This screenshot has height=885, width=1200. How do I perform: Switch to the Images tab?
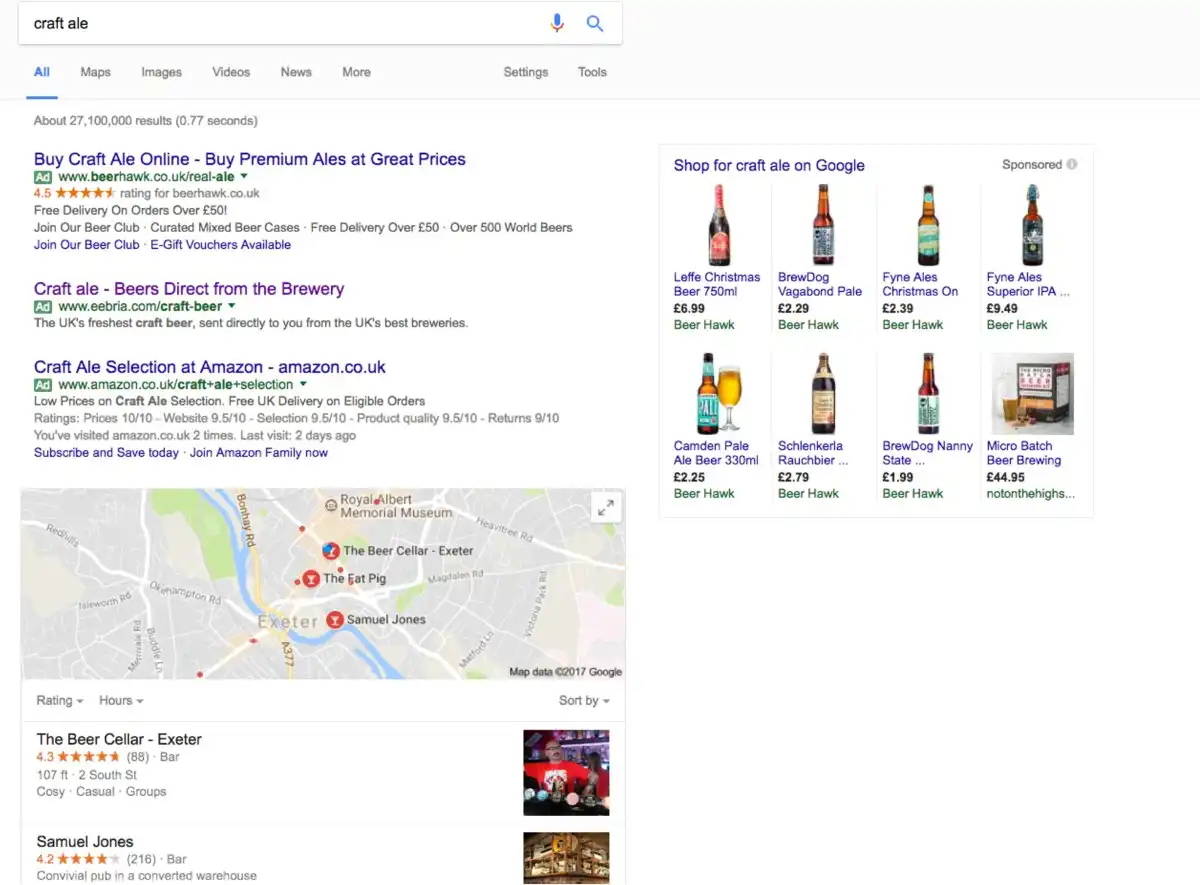(x=161, y=71)
